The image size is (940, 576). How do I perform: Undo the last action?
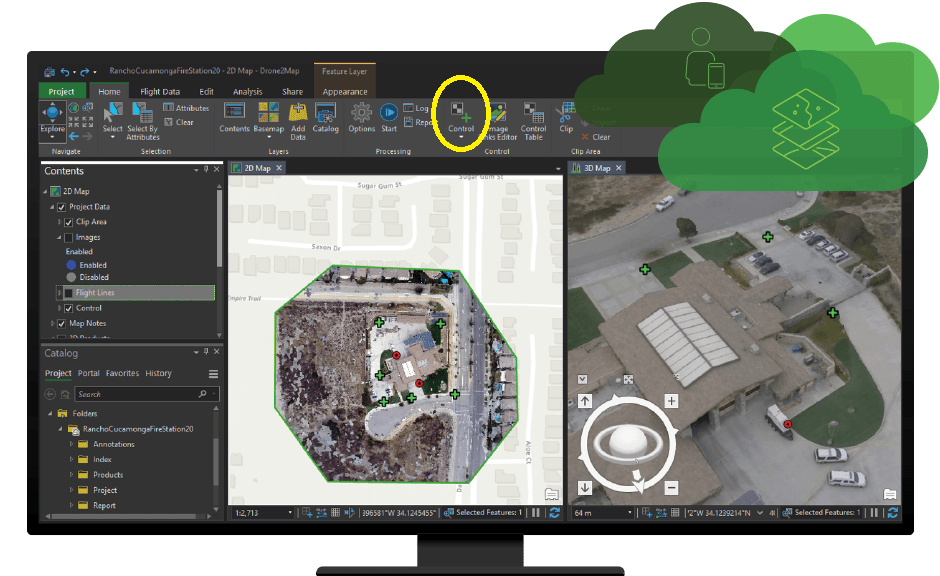pos(65,72)
